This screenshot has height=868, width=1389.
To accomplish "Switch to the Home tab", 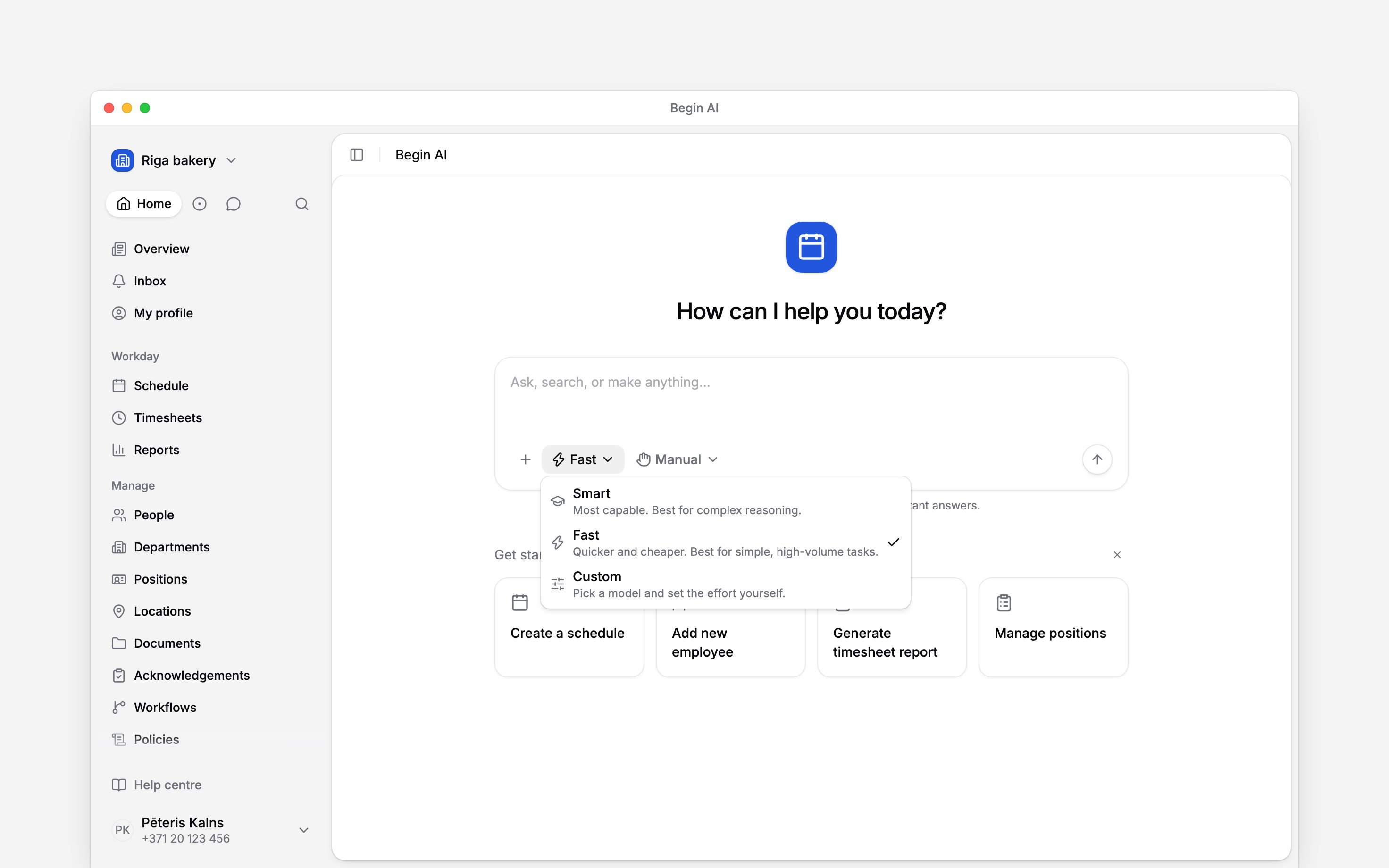I will (143, 204).
